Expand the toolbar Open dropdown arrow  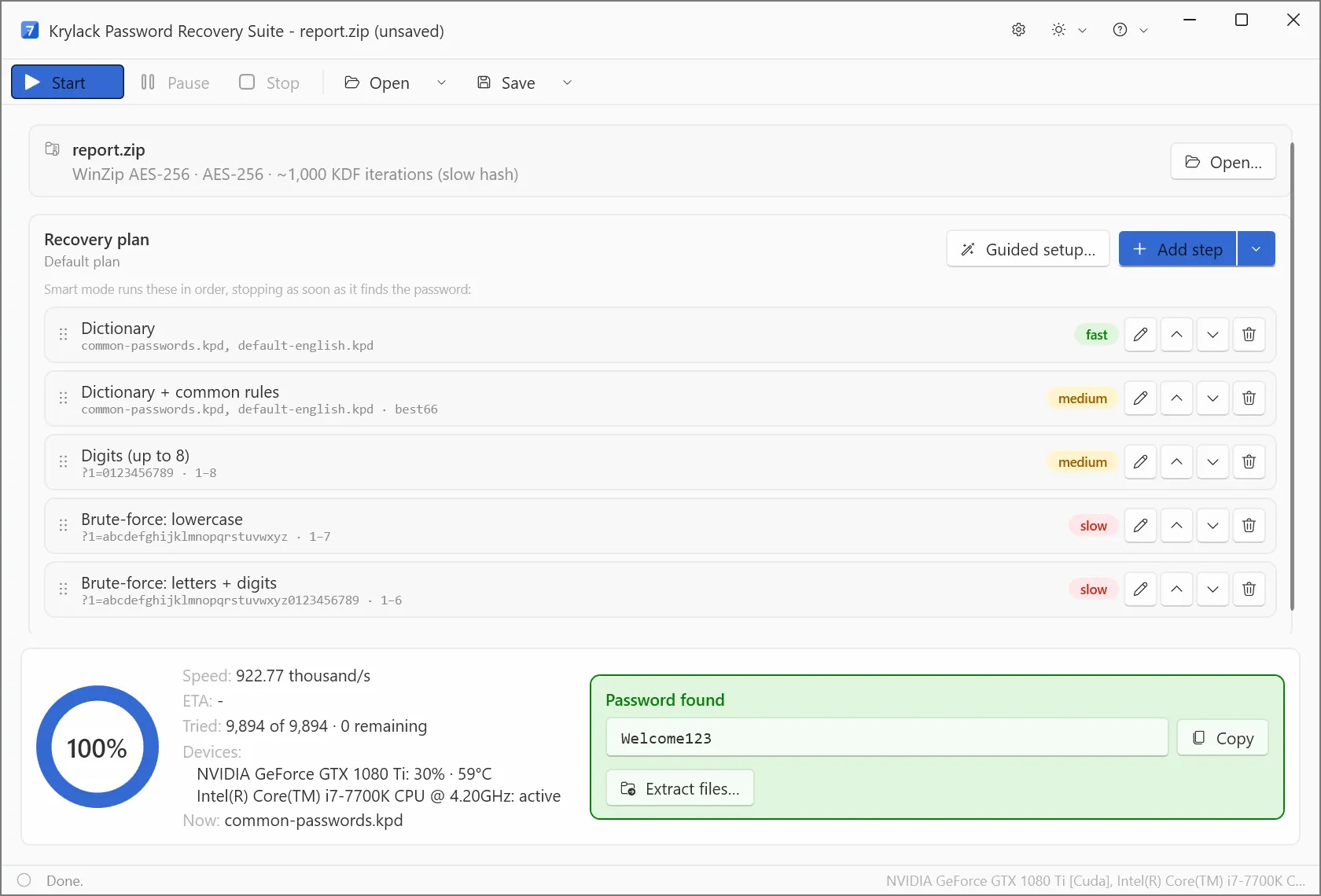pyautogui.click(x=441, y=83)
